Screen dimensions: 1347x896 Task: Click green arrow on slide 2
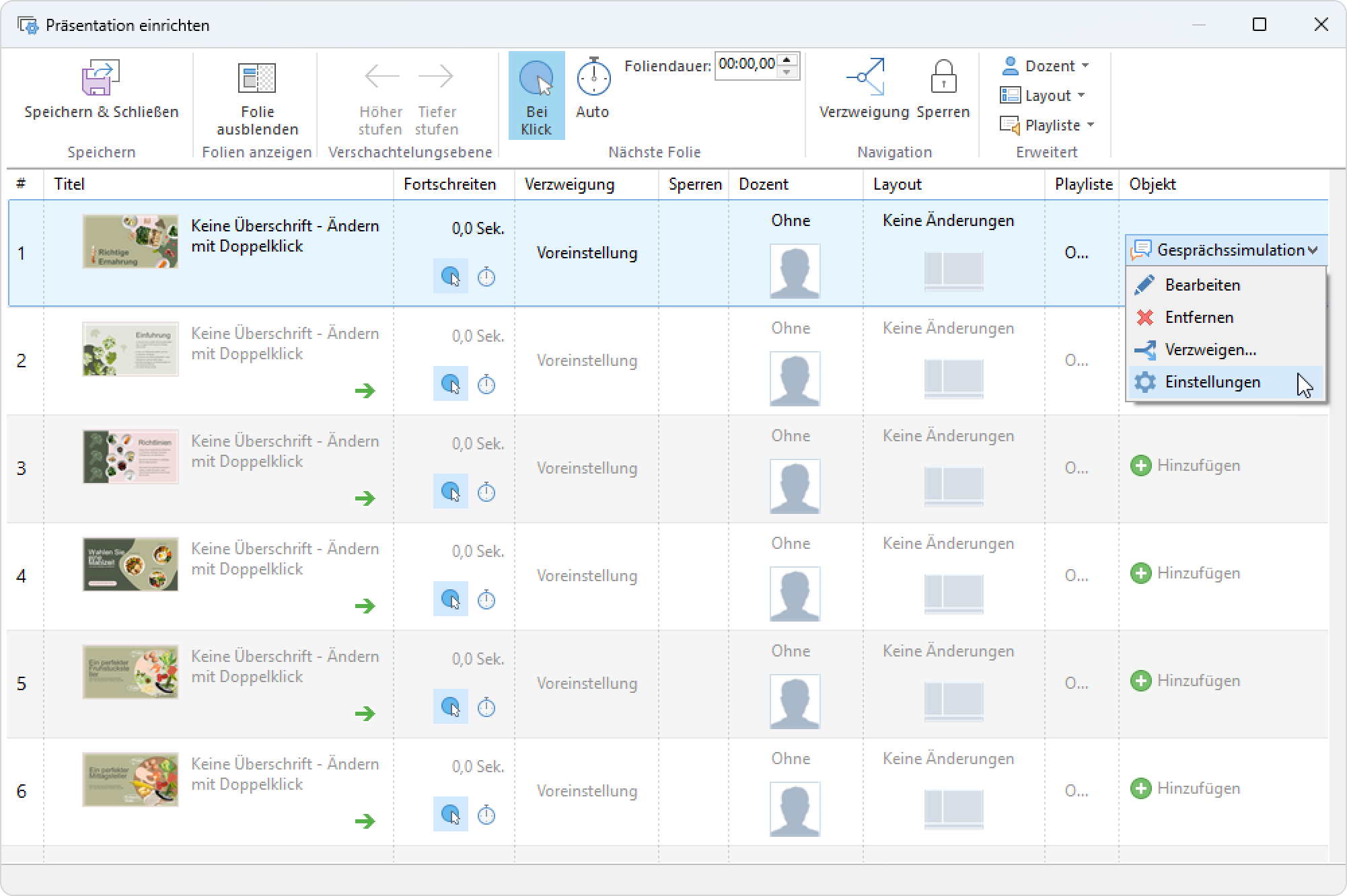(x=365, y=391)
